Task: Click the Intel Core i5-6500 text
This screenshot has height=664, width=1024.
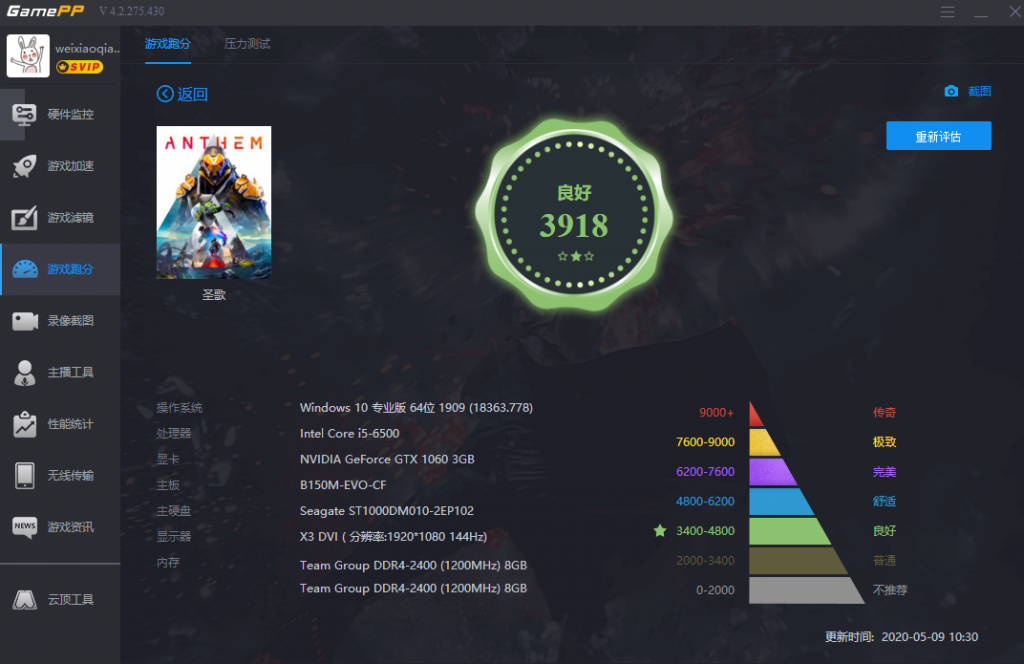Action: (349, 434)
